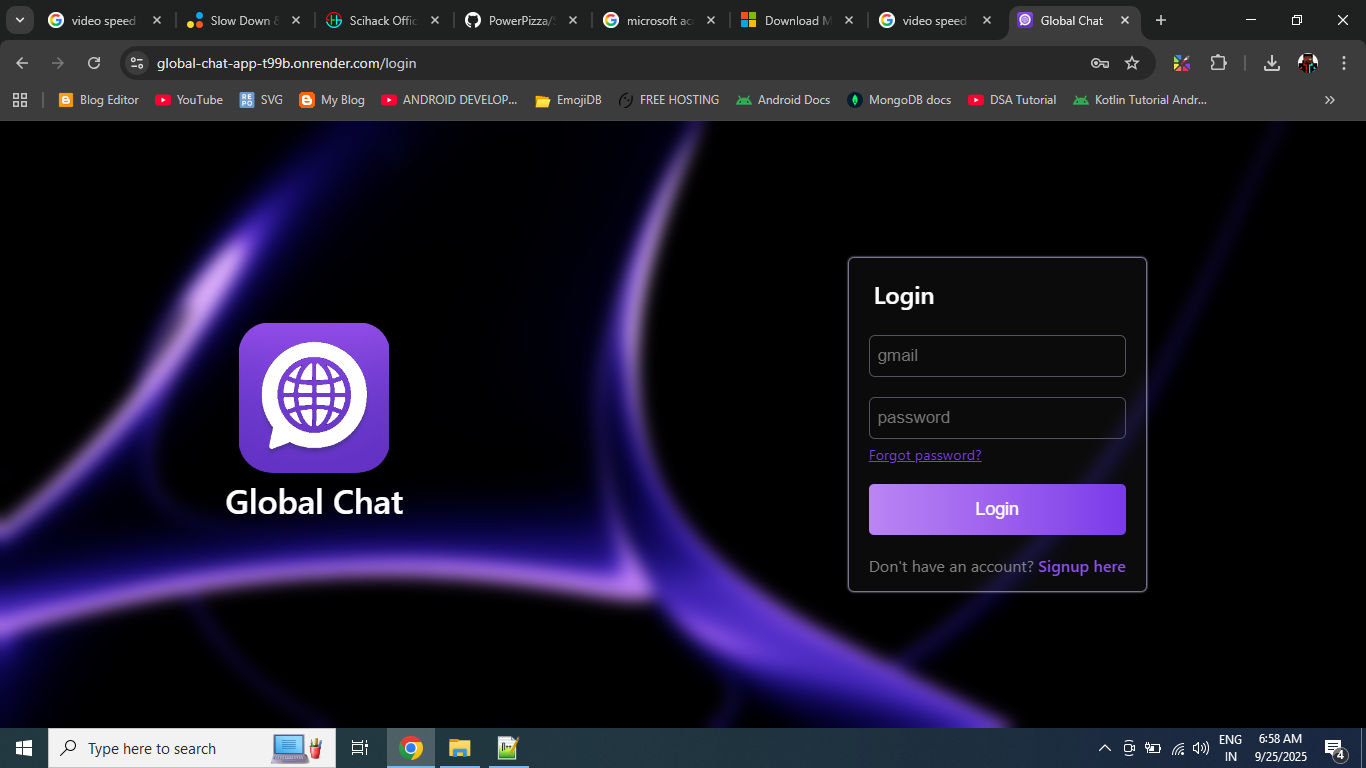
Task: Bookmark this page with the star icon
Action: [1132, 62]
